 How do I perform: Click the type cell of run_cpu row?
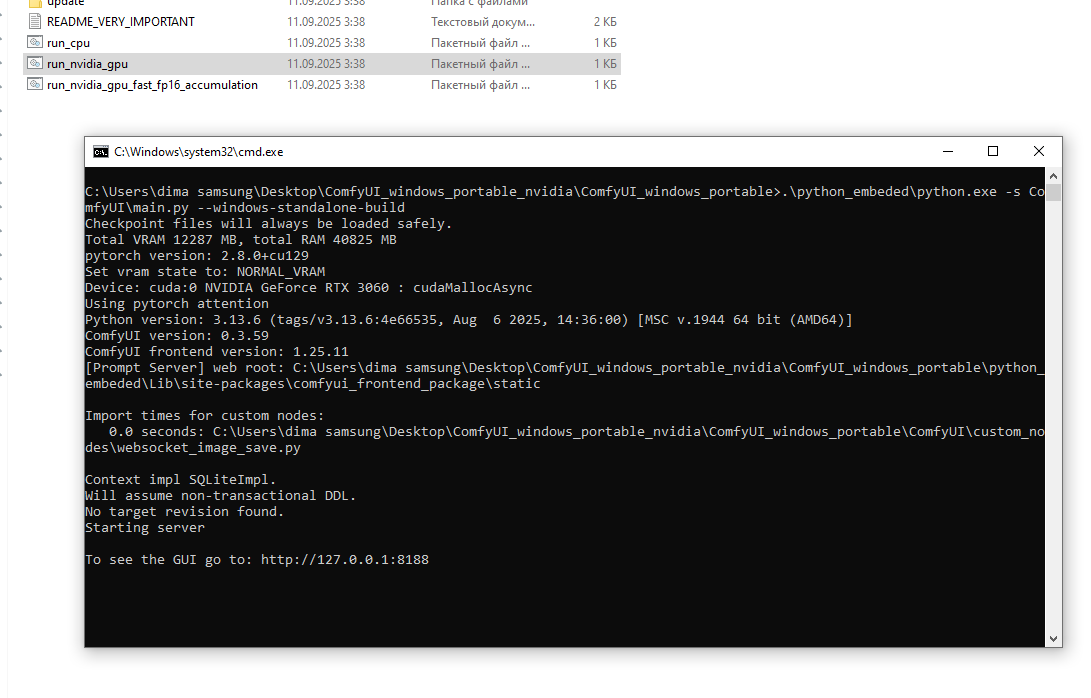click(480, 42)
